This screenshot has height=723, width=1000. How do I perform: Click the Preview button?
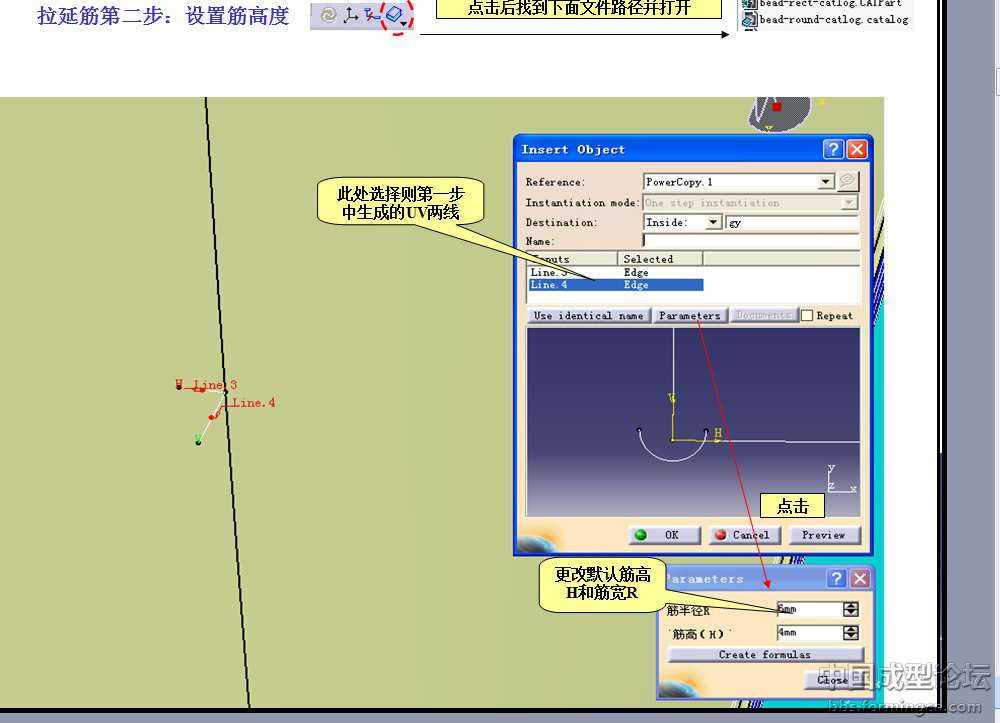[x=824, y=535]
